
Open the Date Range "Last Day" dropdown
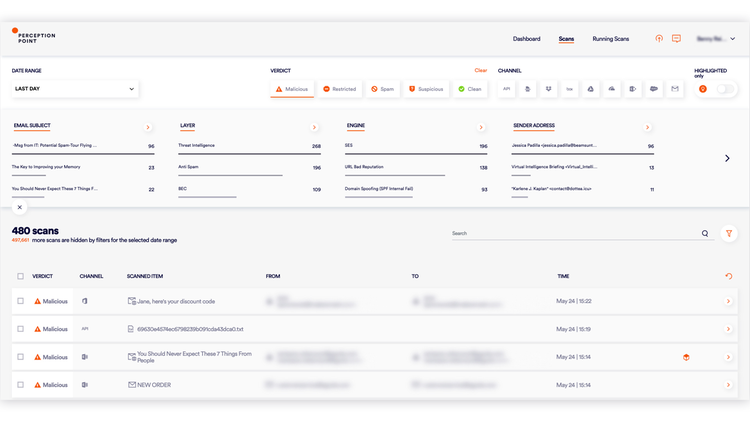click(75, 89)
